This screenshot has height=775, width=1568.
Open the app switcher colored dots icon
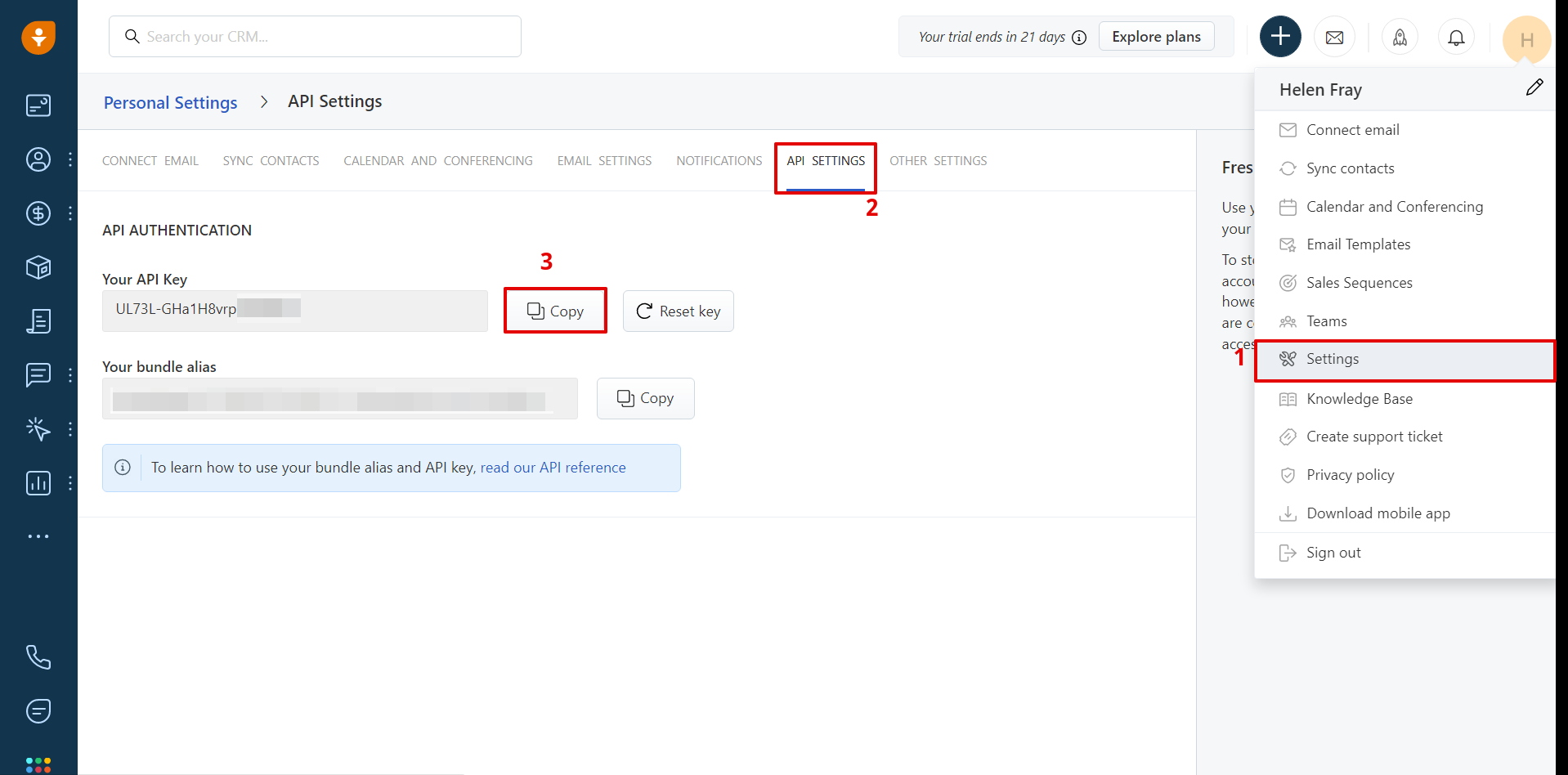point(38,765)
